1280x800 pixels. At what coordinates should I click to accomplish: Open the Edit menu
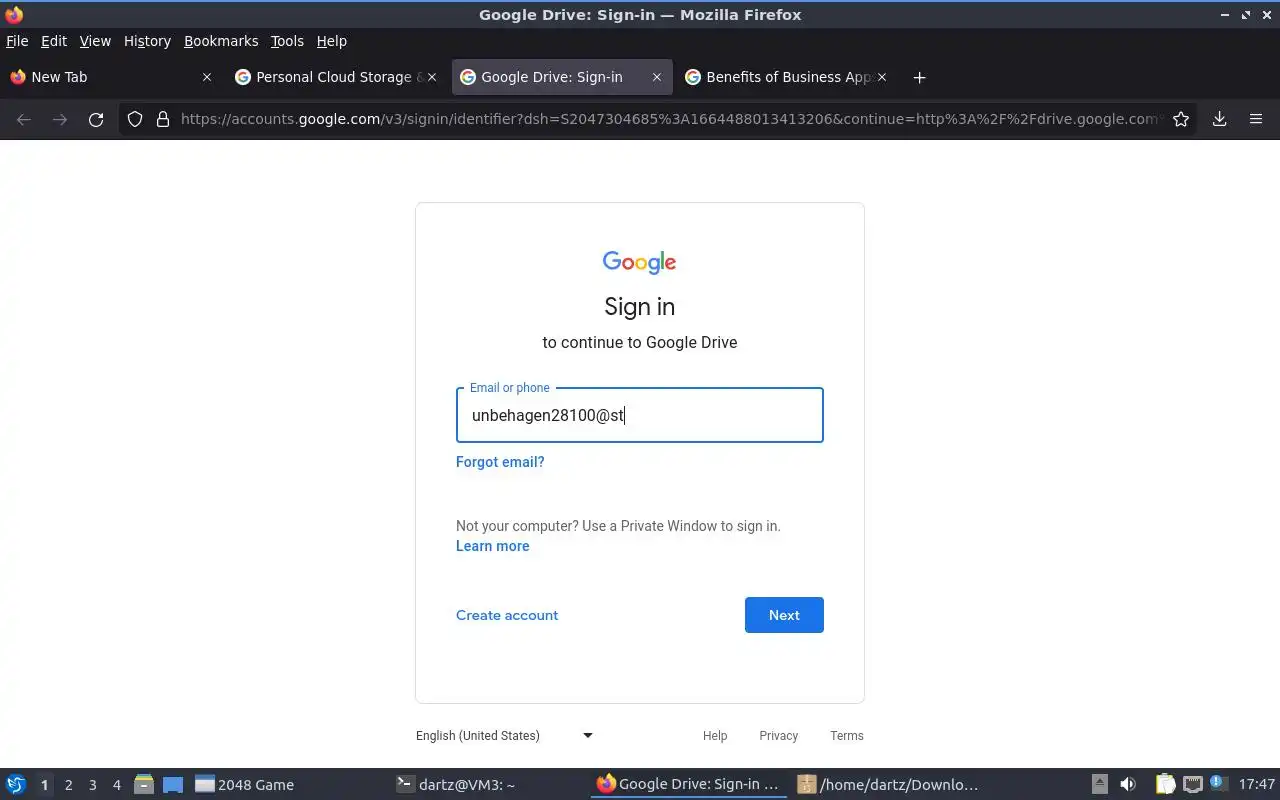coord(54,41)
